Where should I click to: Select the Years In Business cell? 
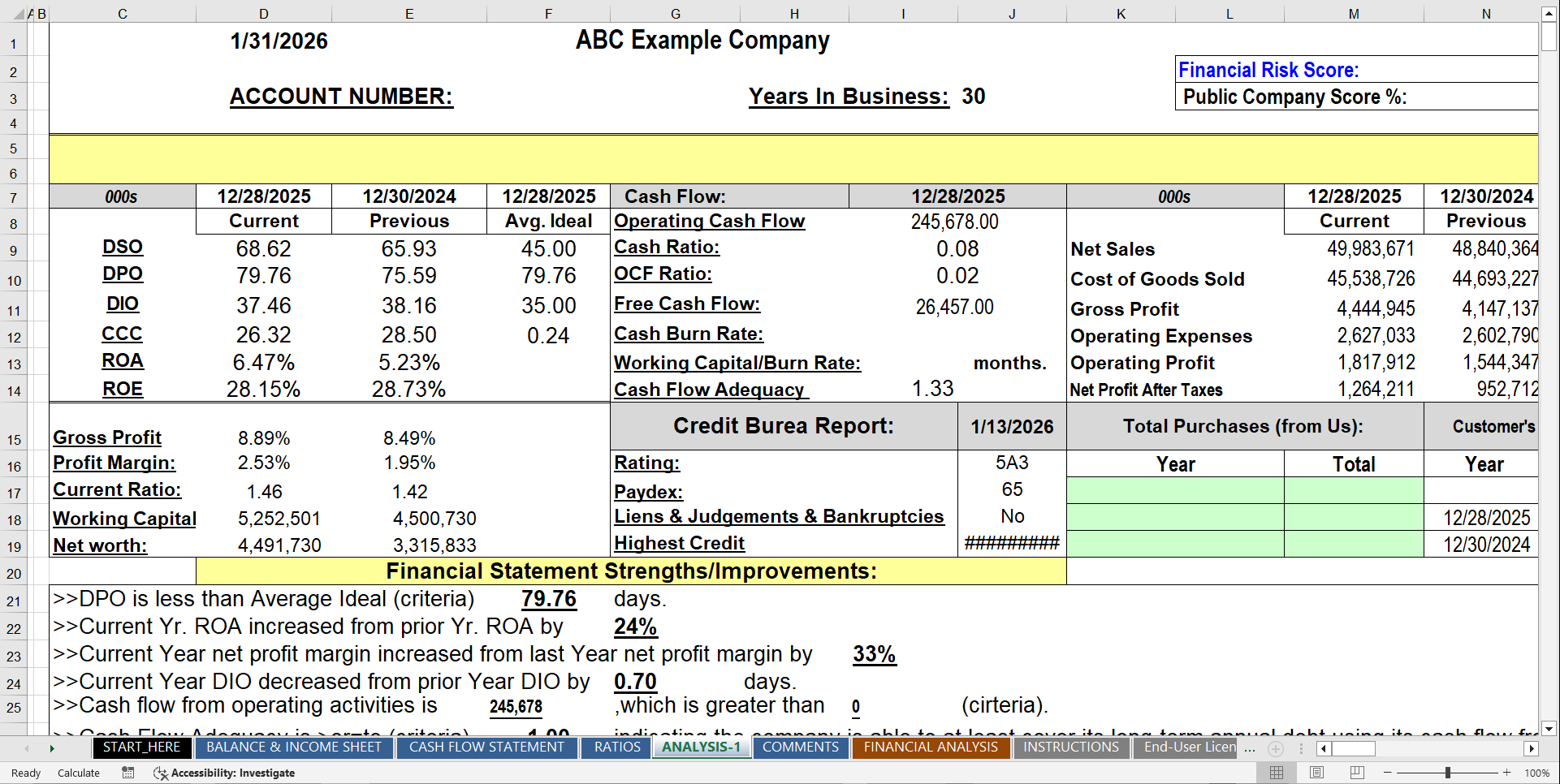click(x=849, y=96)
